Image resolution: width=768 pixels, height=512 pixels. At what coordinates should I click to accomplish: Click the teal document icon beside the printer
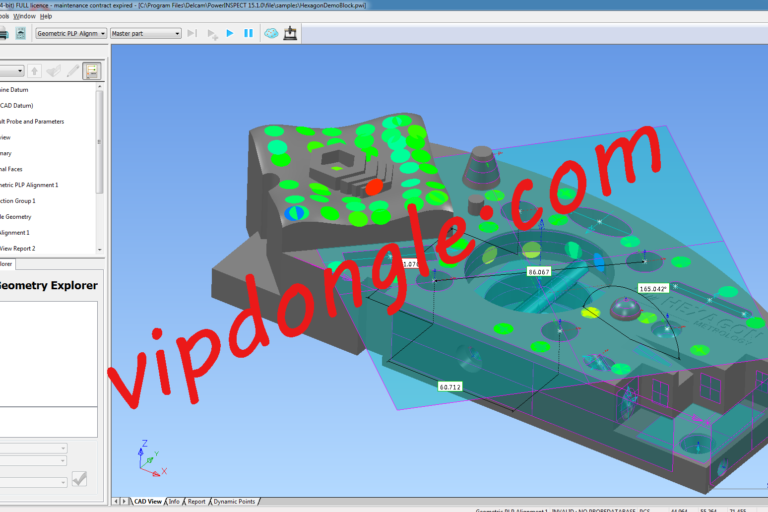click(21, 33)
